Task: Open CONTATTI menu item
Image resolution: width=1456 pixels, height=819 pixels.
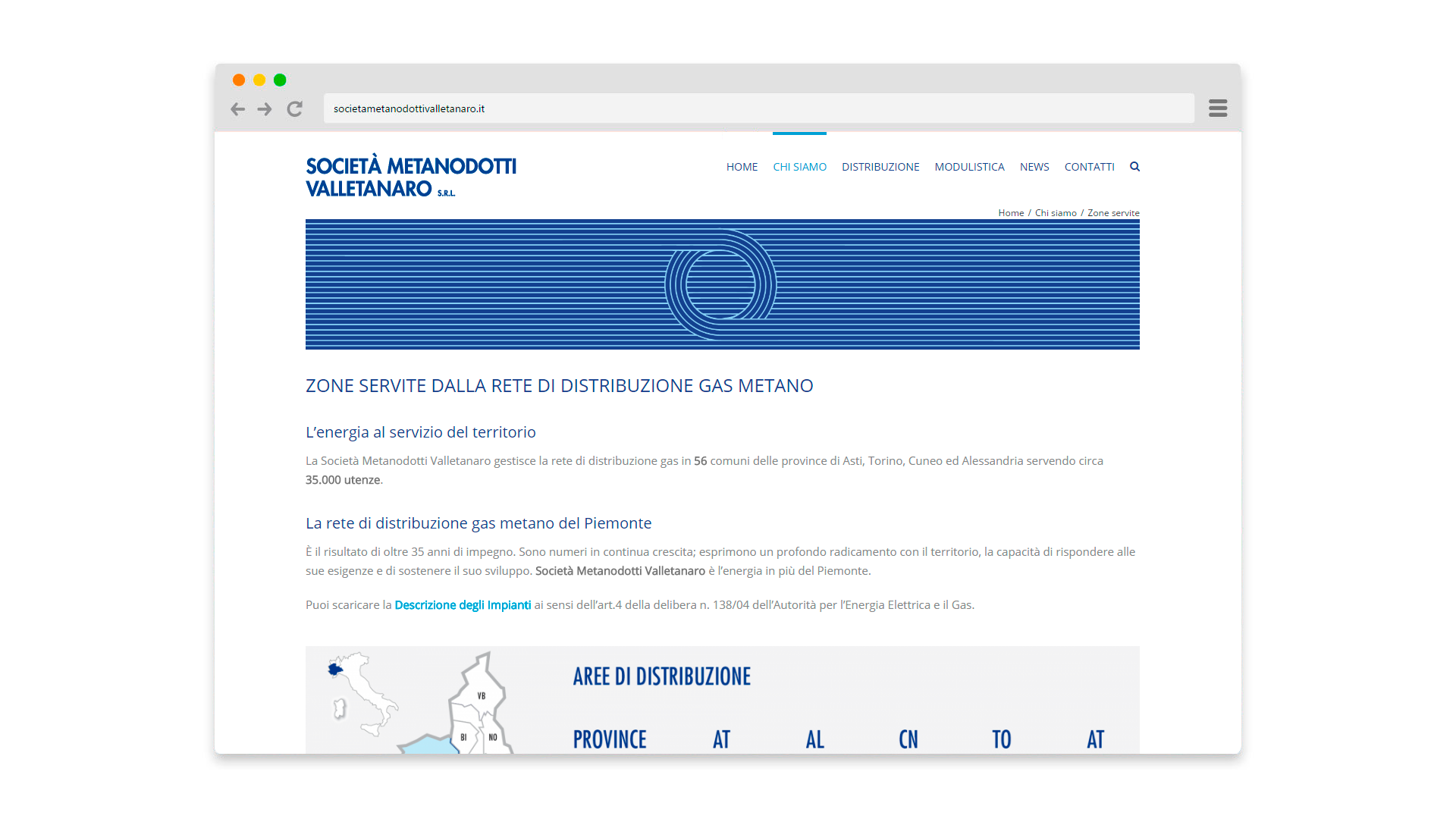Action: pyautogui.click(x=1089, y=167)
